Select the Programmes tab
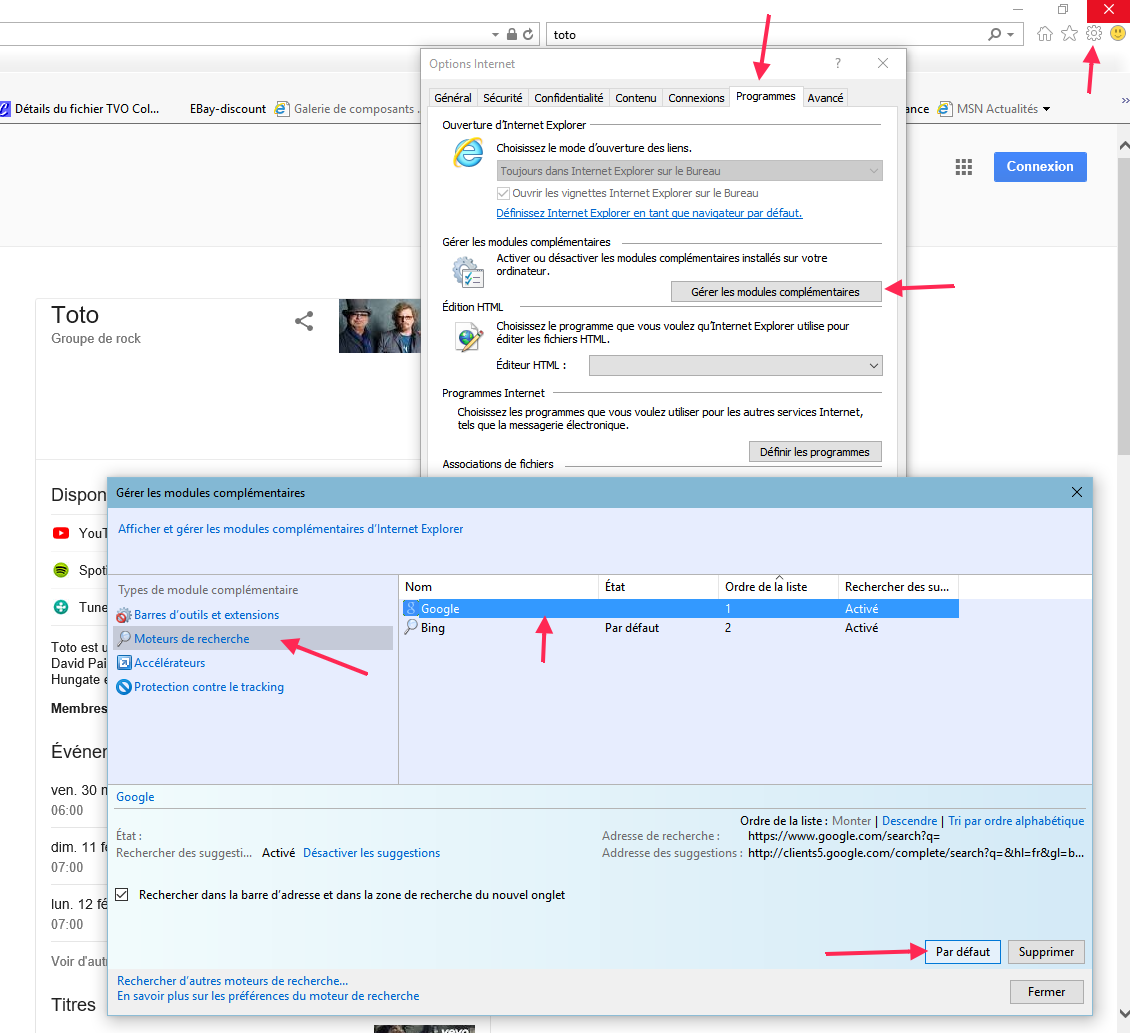 point(765,97)
